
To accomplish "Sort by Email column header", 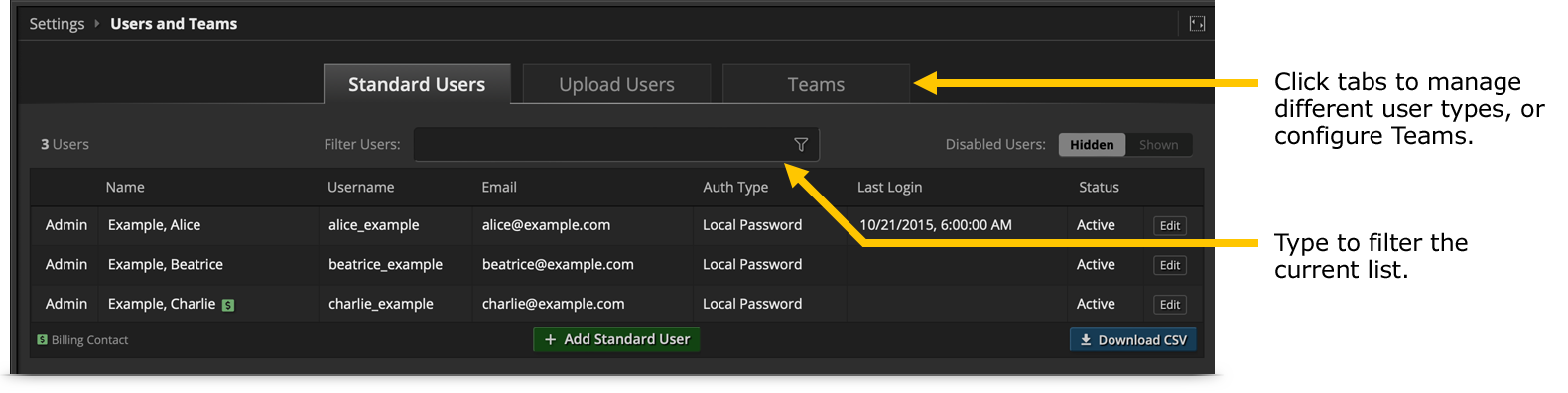I will click(x=499, y=187).
